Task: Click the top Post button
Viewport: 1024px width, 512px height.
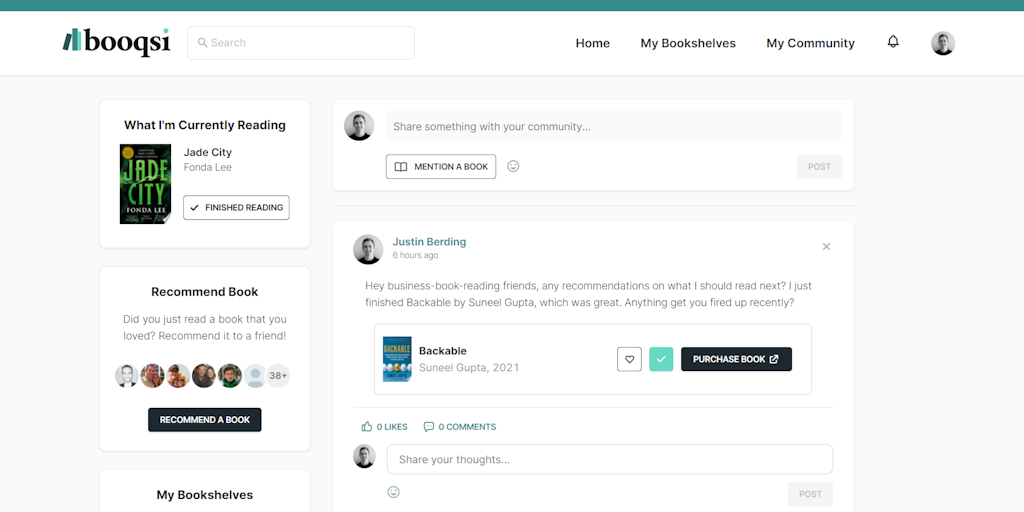Action: (819, 167)
